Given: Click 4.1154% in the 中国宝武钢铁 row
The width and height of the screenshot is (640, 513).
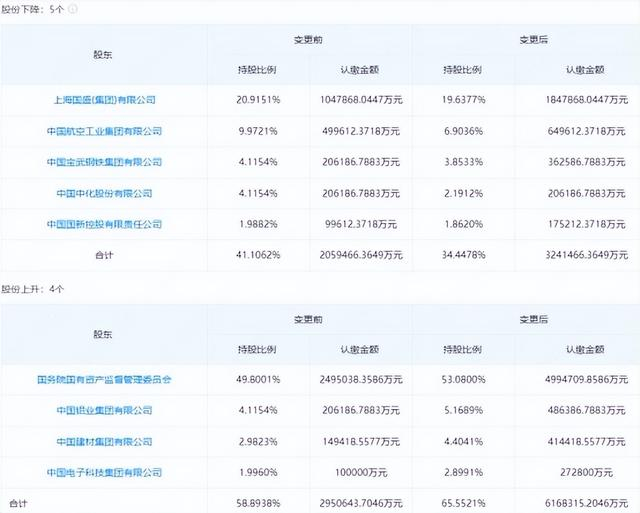Looking at the screenshot, I should pos(258,162).
